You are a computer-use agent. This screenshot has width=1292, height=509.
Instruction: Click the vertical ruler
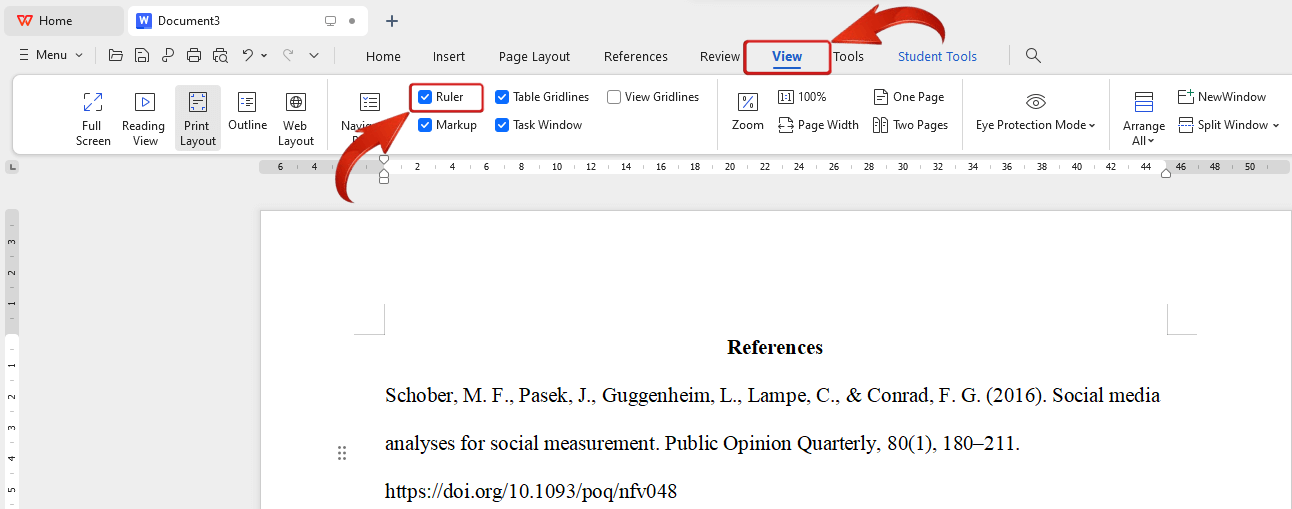(12, 358)
